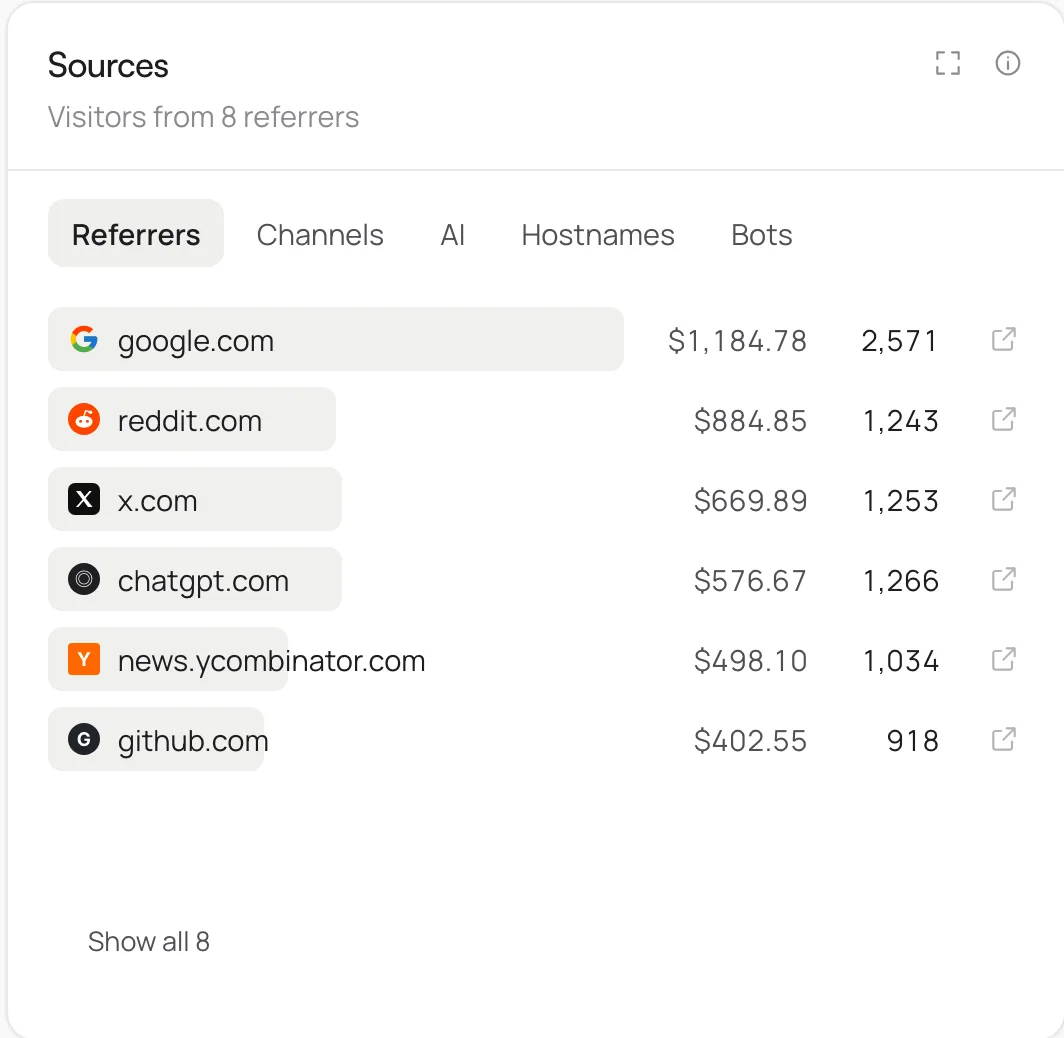Select the x.com referrer name
Image resolution: width=1064 pixels, height=1038 pixels.
(157, 501)
